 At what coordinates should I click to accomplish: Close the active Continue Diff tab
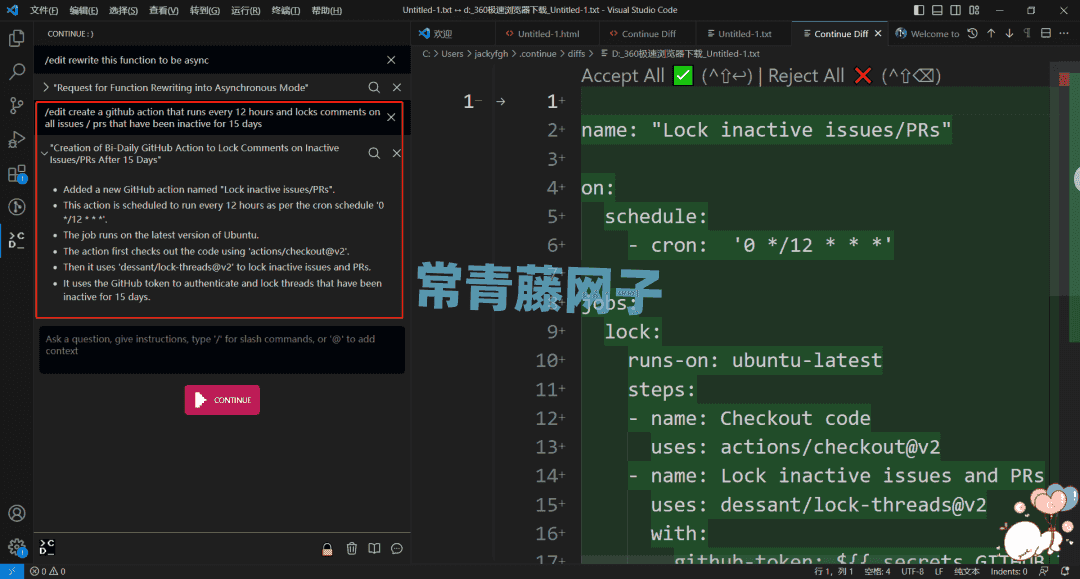click(878, 34)
